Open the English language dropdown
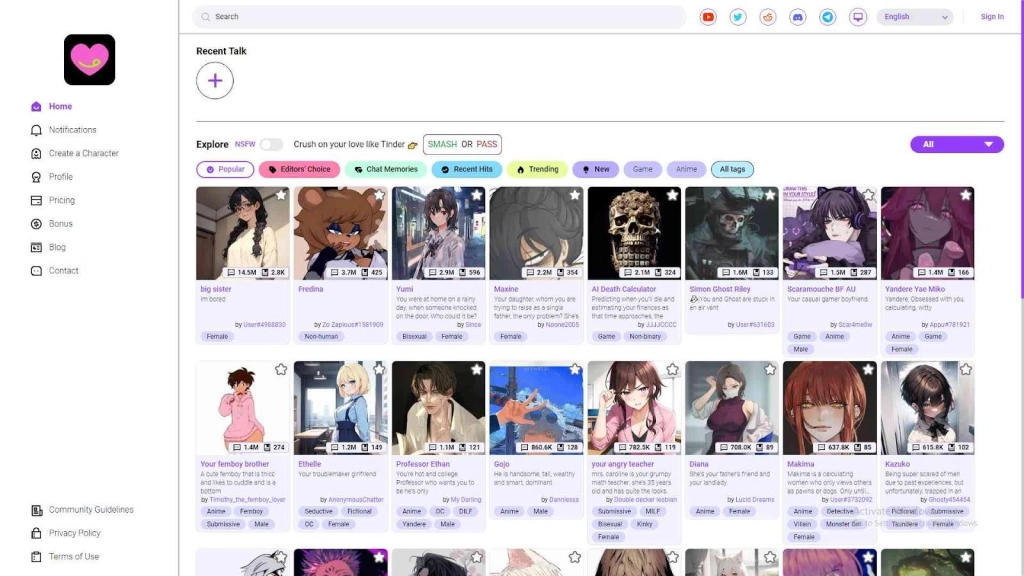Screen dimensions: 1024x576 click(914, 17)
